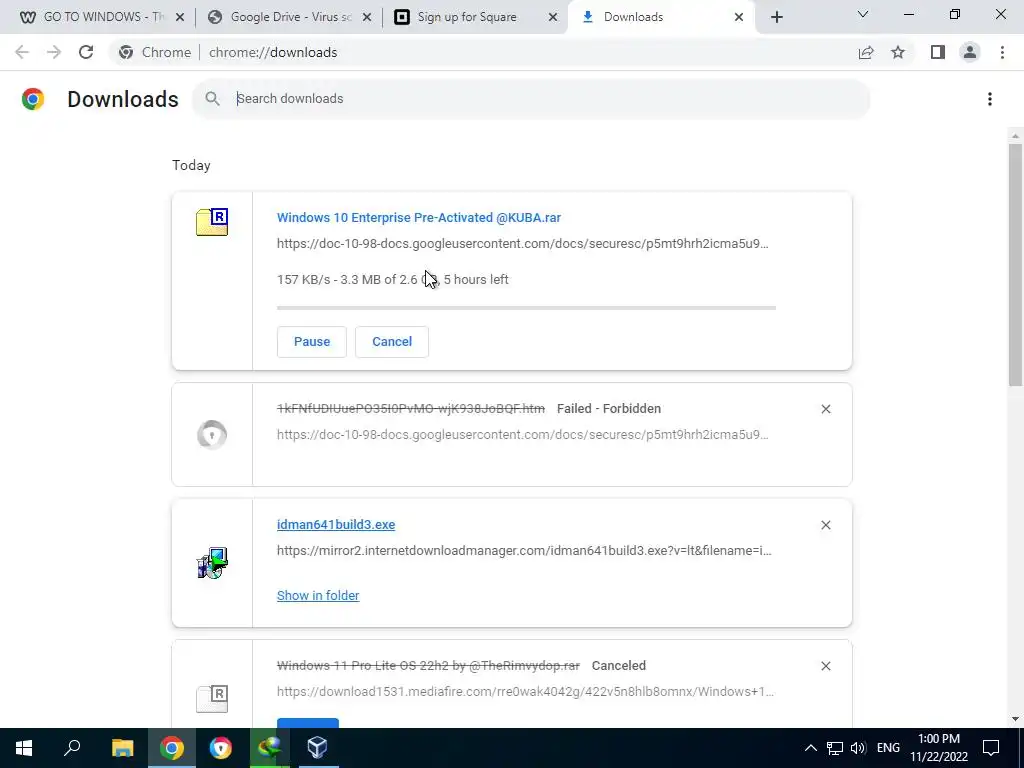The image size is (1024, 768).
Task: Reload the downloads page
Action: (x=86, y=52)
